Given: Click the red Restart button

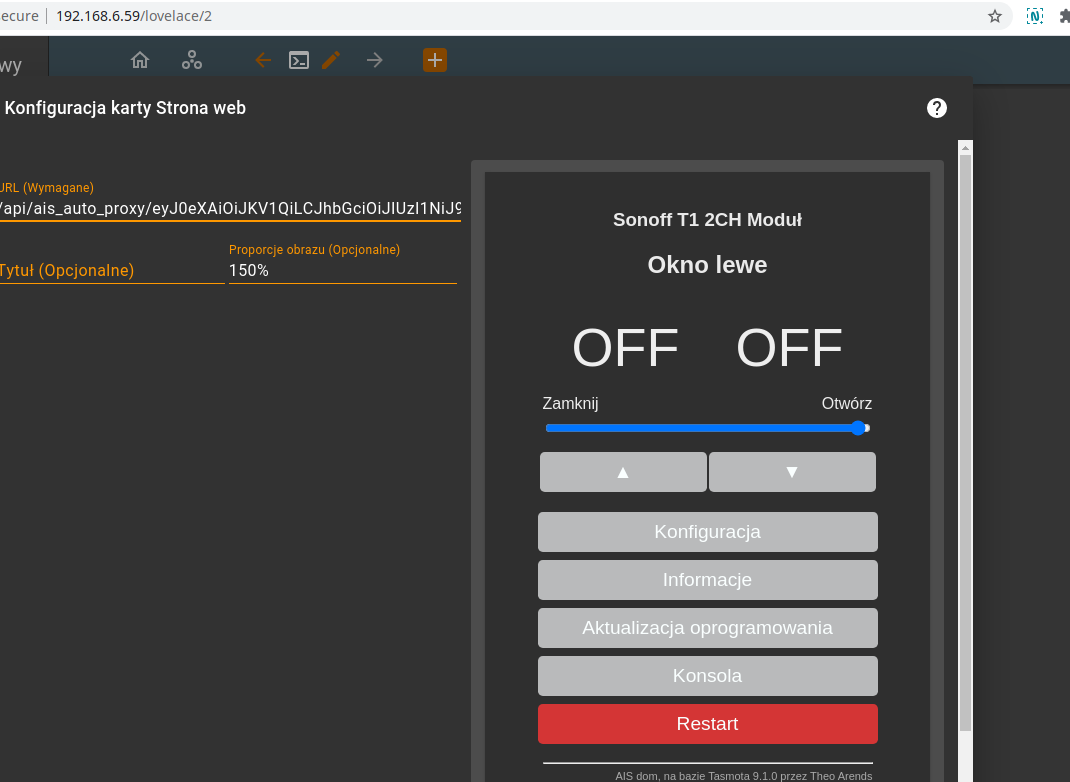Looking at the screenshot, I should pos(708,724).
